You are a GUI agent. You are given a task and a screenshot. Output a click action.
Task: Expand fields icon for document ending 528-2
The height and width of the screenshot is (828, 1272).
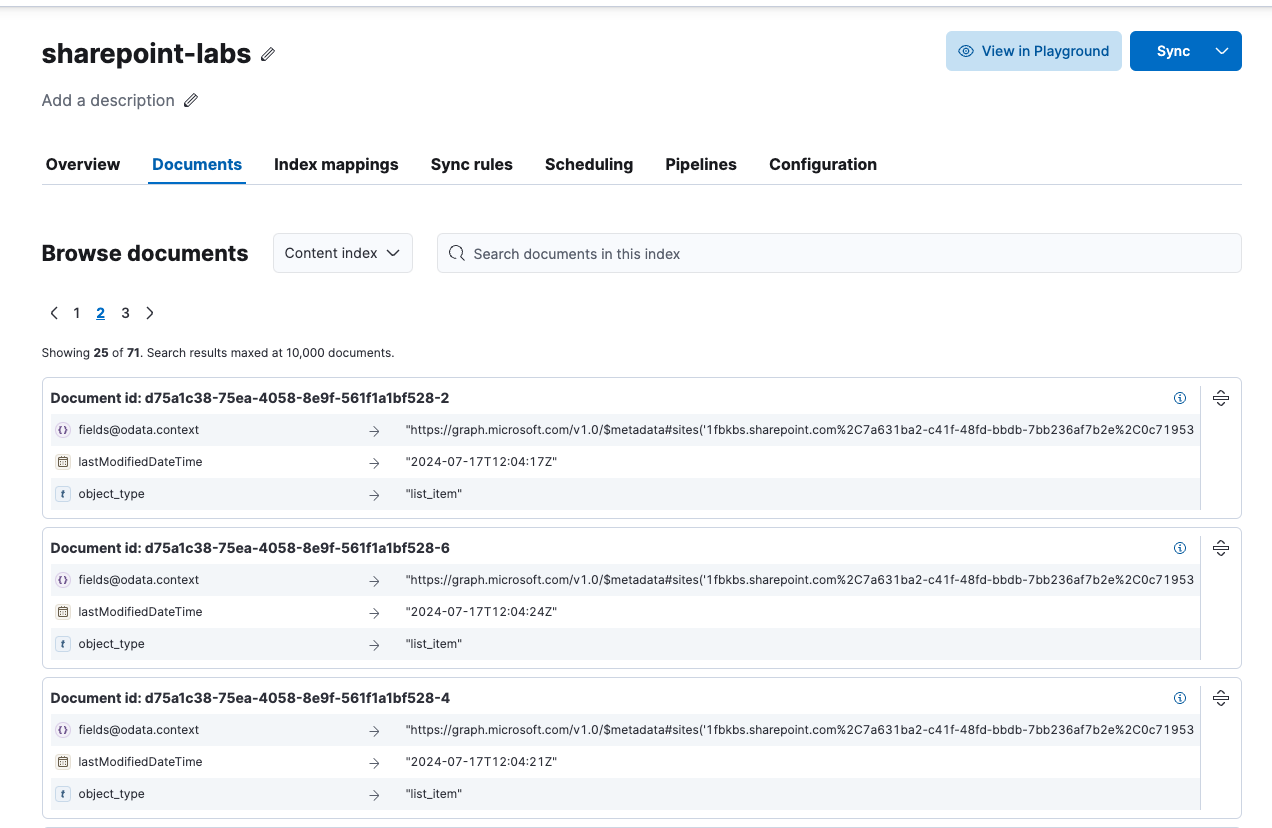point(1221,398)
